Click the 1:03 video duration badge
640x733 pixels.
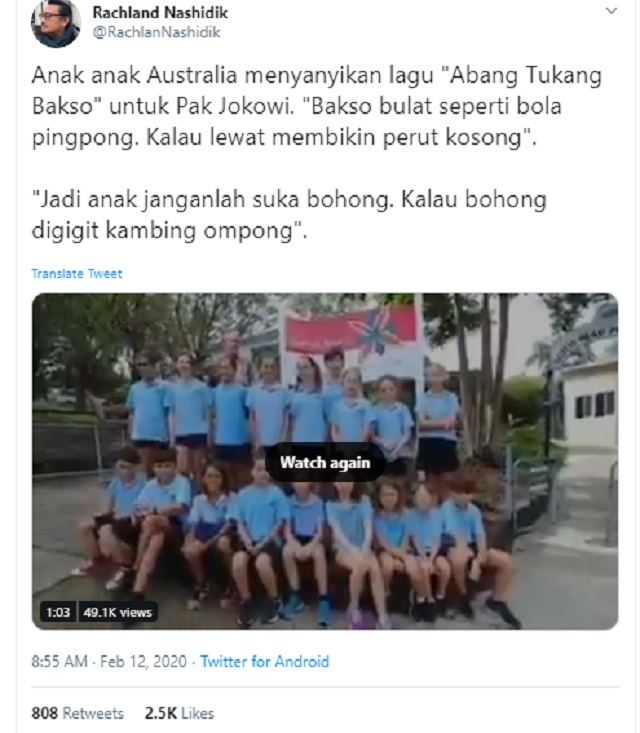click(x=58, y=612)
